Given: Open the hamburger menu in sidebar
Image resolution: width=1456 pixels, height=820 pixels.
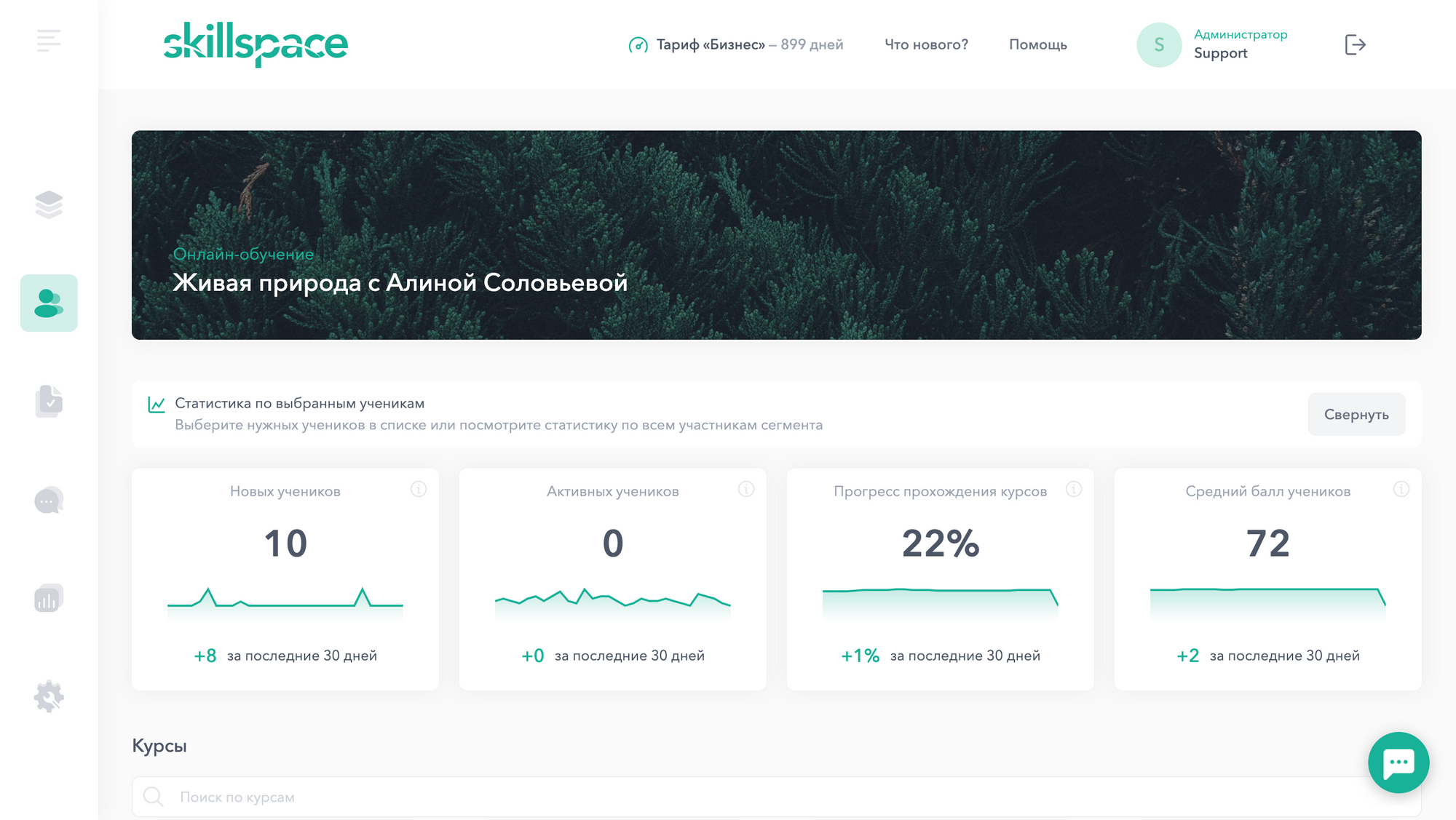Looking at the screenshot, I should (x=49, y=41).
